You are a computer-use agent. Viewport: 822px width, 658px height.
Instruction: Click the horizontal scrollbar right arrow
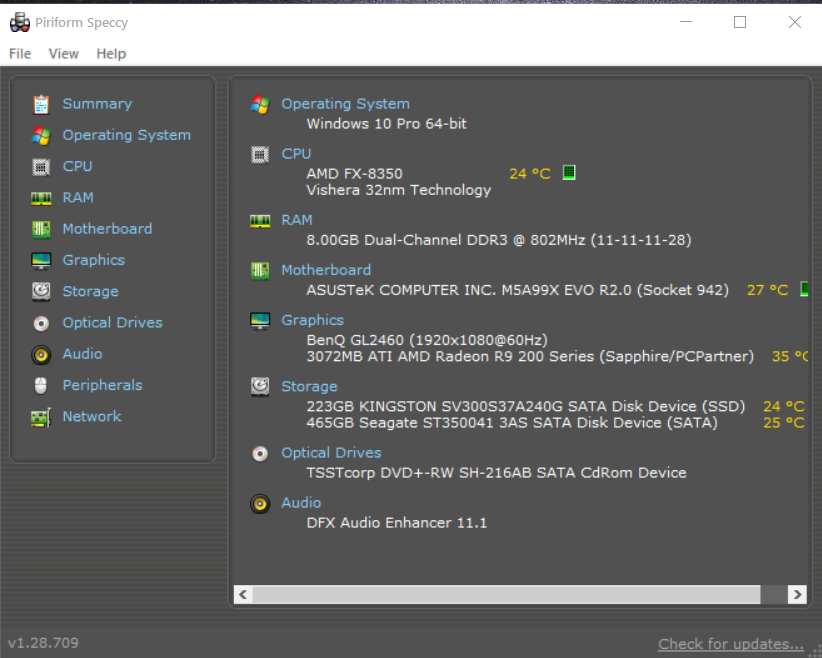(797, 595)
